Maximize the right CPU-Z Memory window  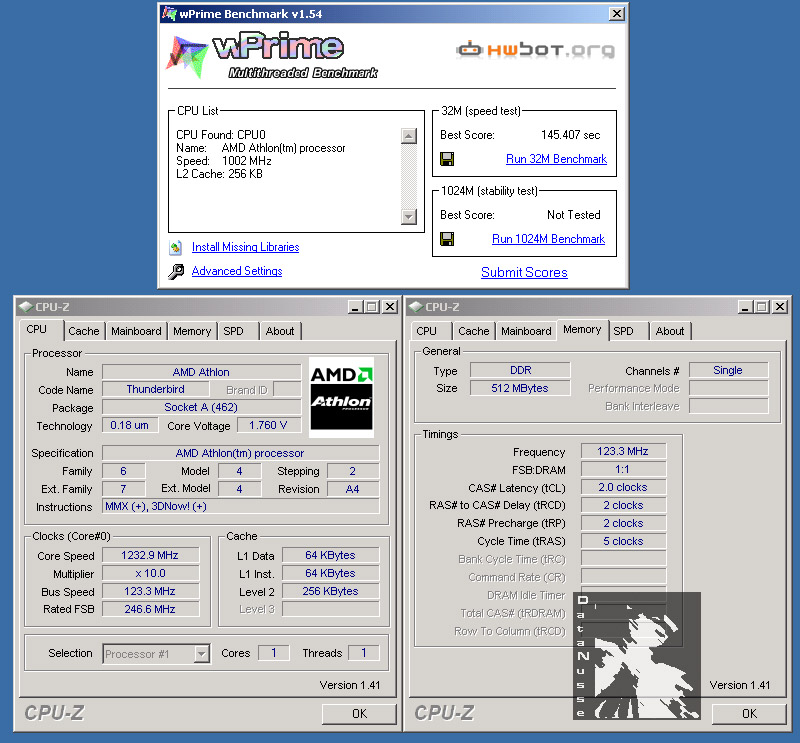762,307
